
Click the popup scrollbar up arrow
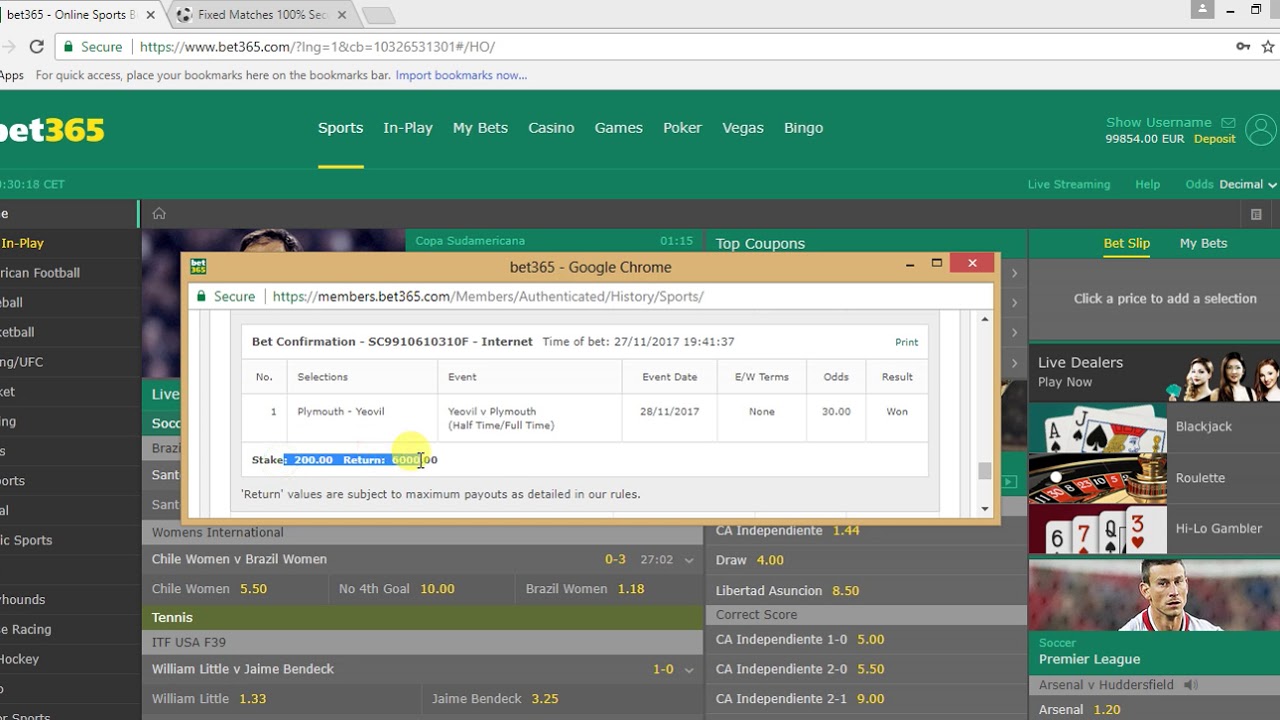[x=985, y=319]
